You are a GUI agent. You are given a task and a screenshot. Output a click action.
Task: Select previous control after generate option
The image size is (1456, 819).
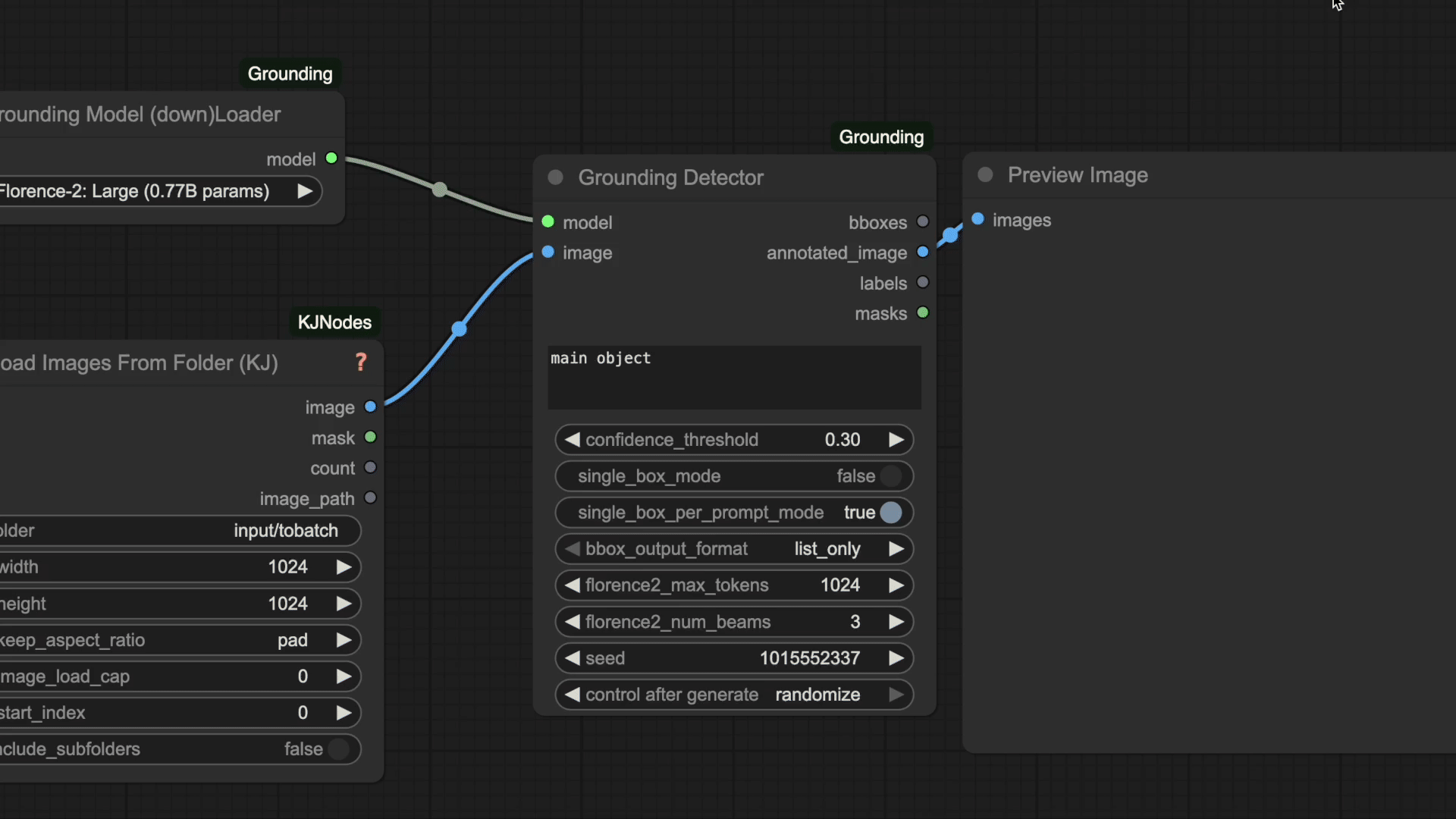[573, 695]
